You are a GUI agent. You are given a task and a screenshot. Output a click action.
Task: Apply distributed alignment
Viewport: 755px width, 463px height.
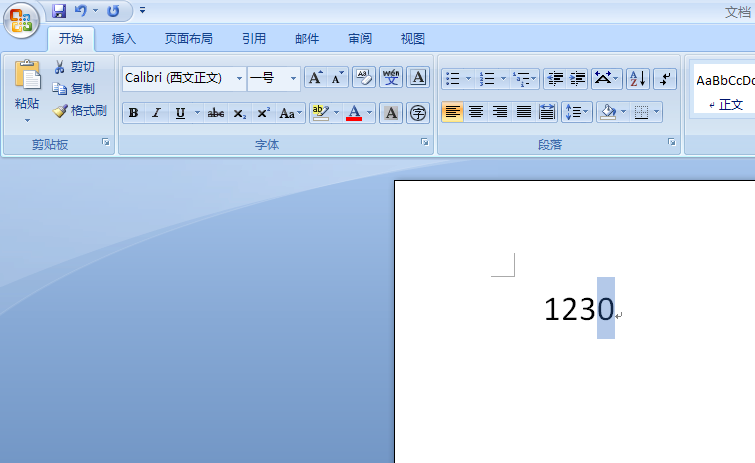tap(547, 113)
